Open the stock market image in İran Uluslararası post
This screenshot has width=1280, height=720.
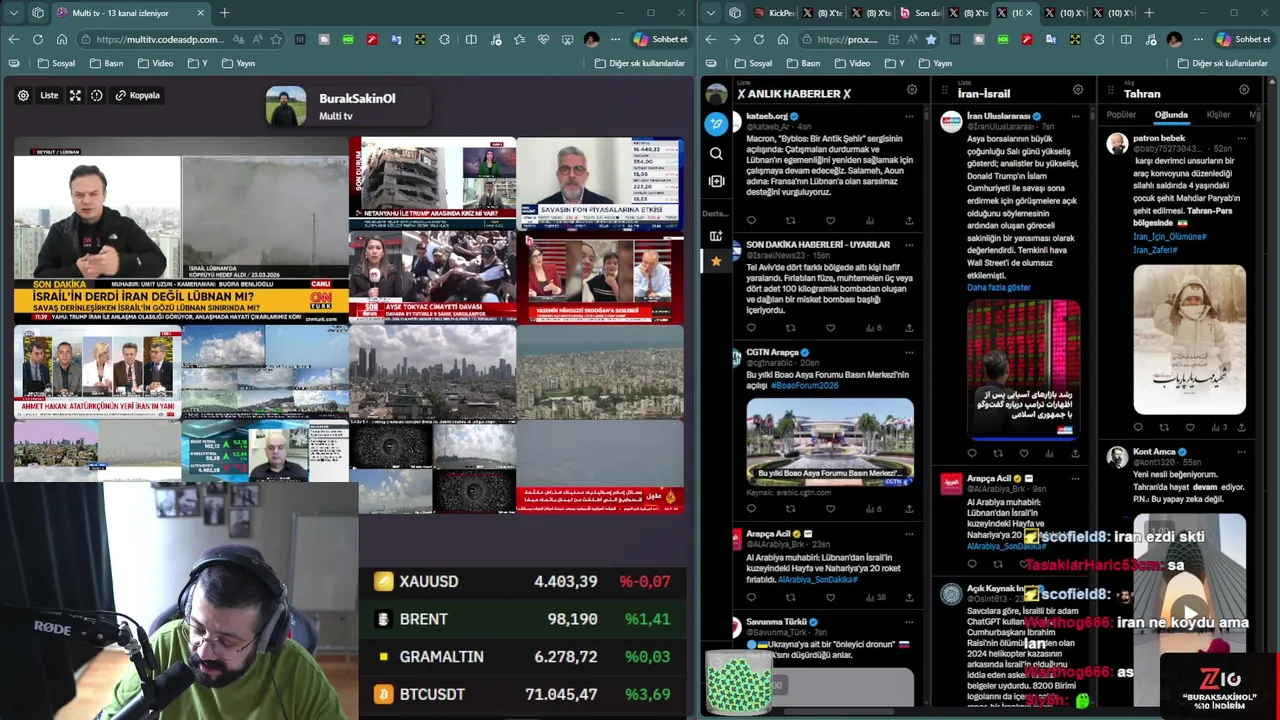click(1023, 368)
